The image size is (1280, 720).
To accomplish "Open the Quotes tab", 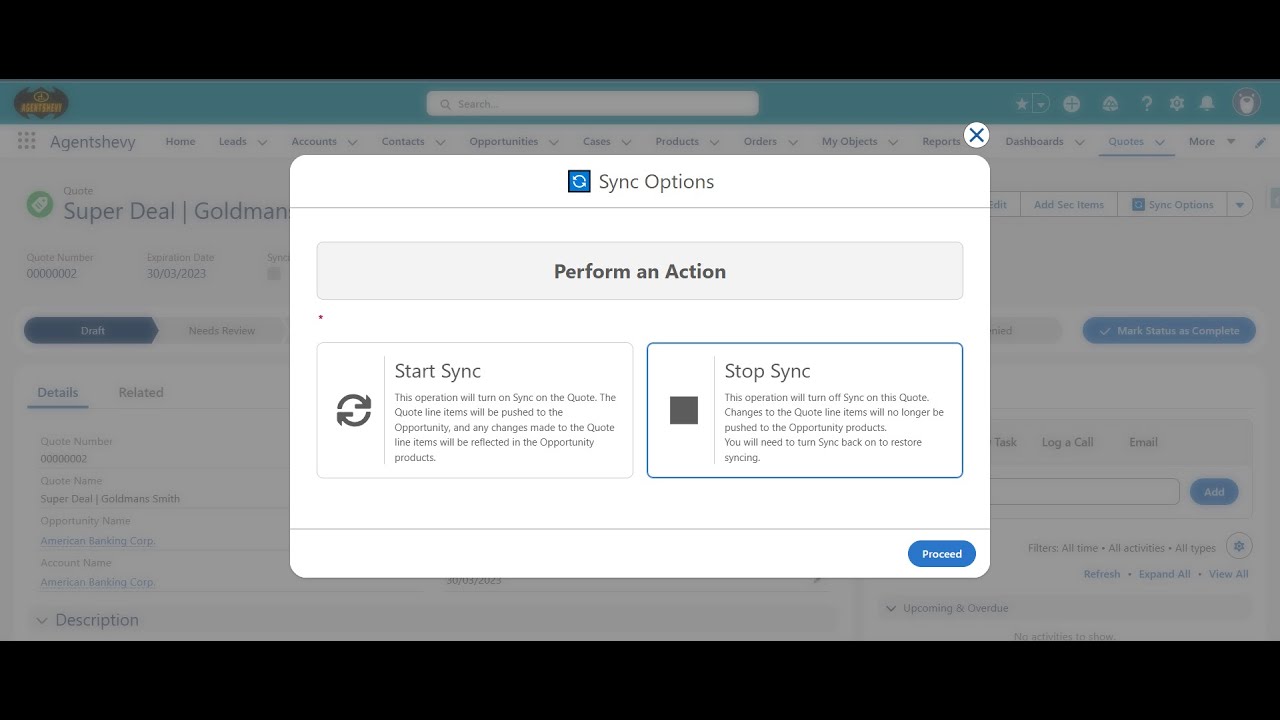I will coord(1126,141).
